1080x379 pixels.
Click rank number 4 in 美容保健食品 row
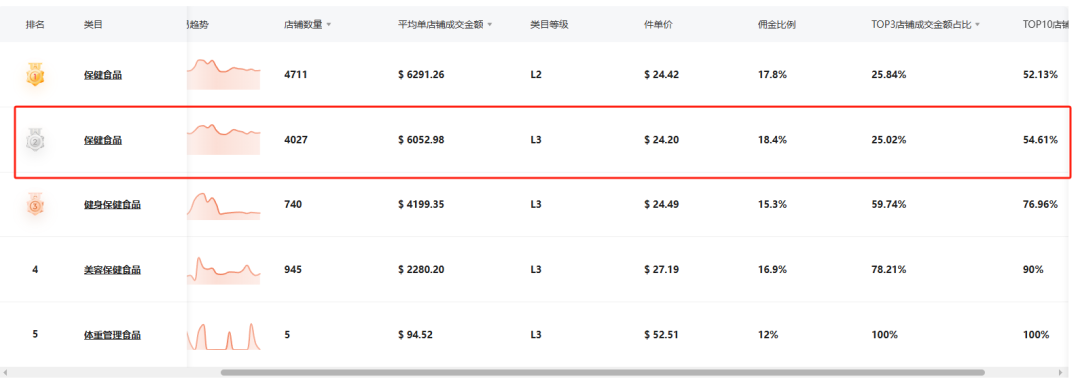tap(35, 270)
